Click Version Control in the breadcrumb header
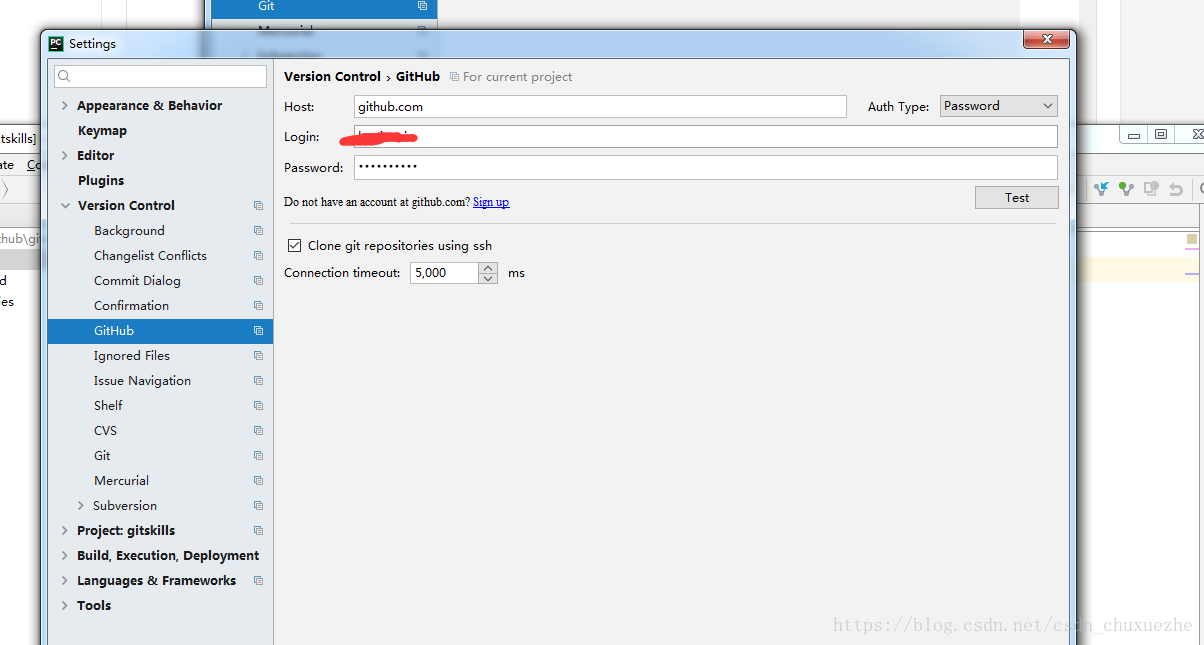The width and height of the screenshot is (1204, 645). click(332, 76)
